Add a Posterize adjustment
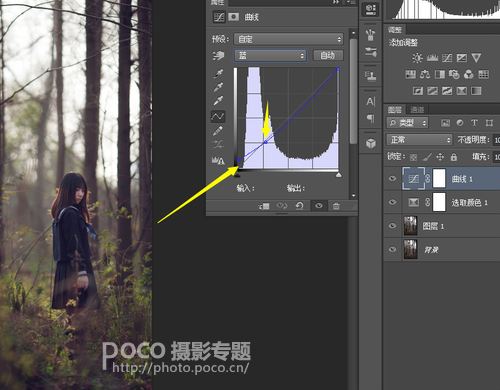 [432, 90]
